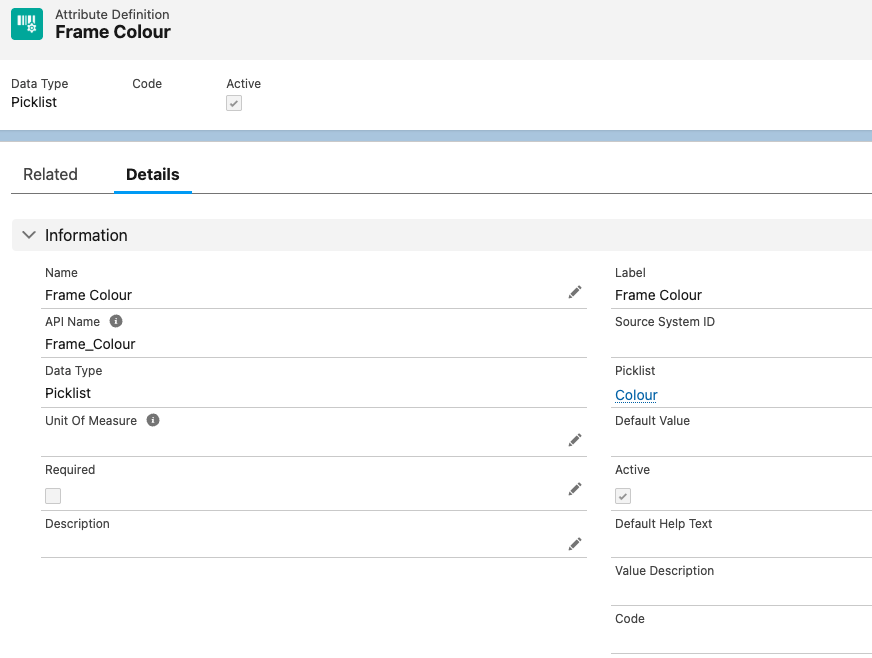Toggle the Required checkbox
The height and width of the screenshot is (658, 872).
pyautogui.click(x=53, y=496)
